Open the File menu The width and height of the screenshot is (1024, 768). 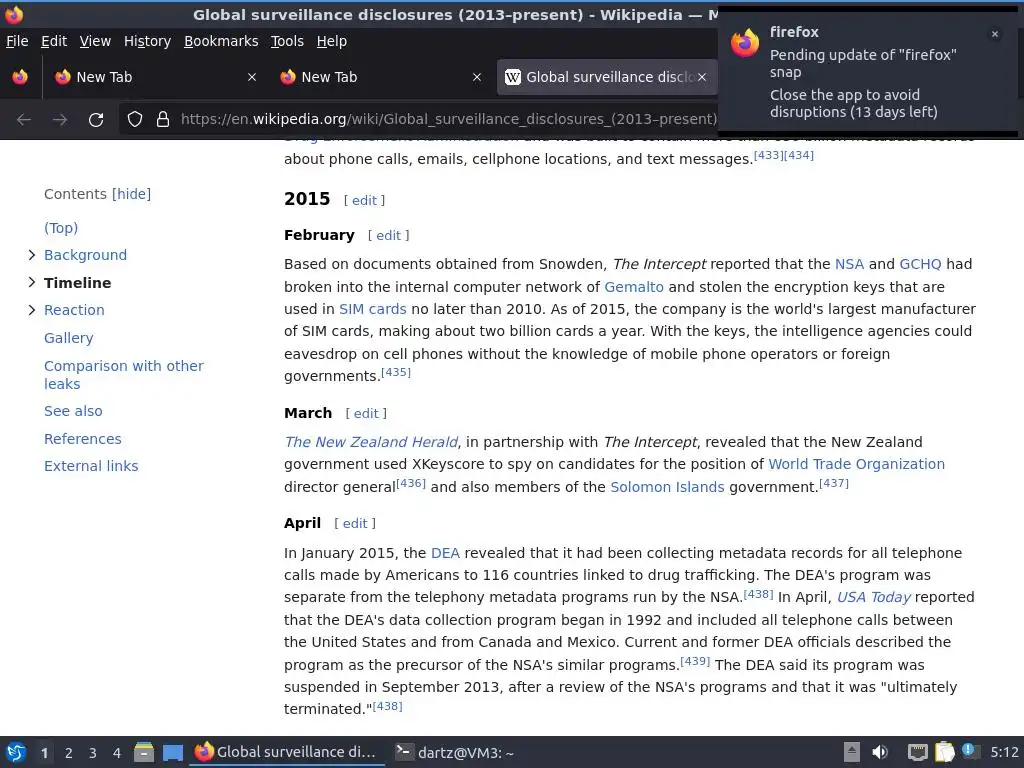point(17,41)
